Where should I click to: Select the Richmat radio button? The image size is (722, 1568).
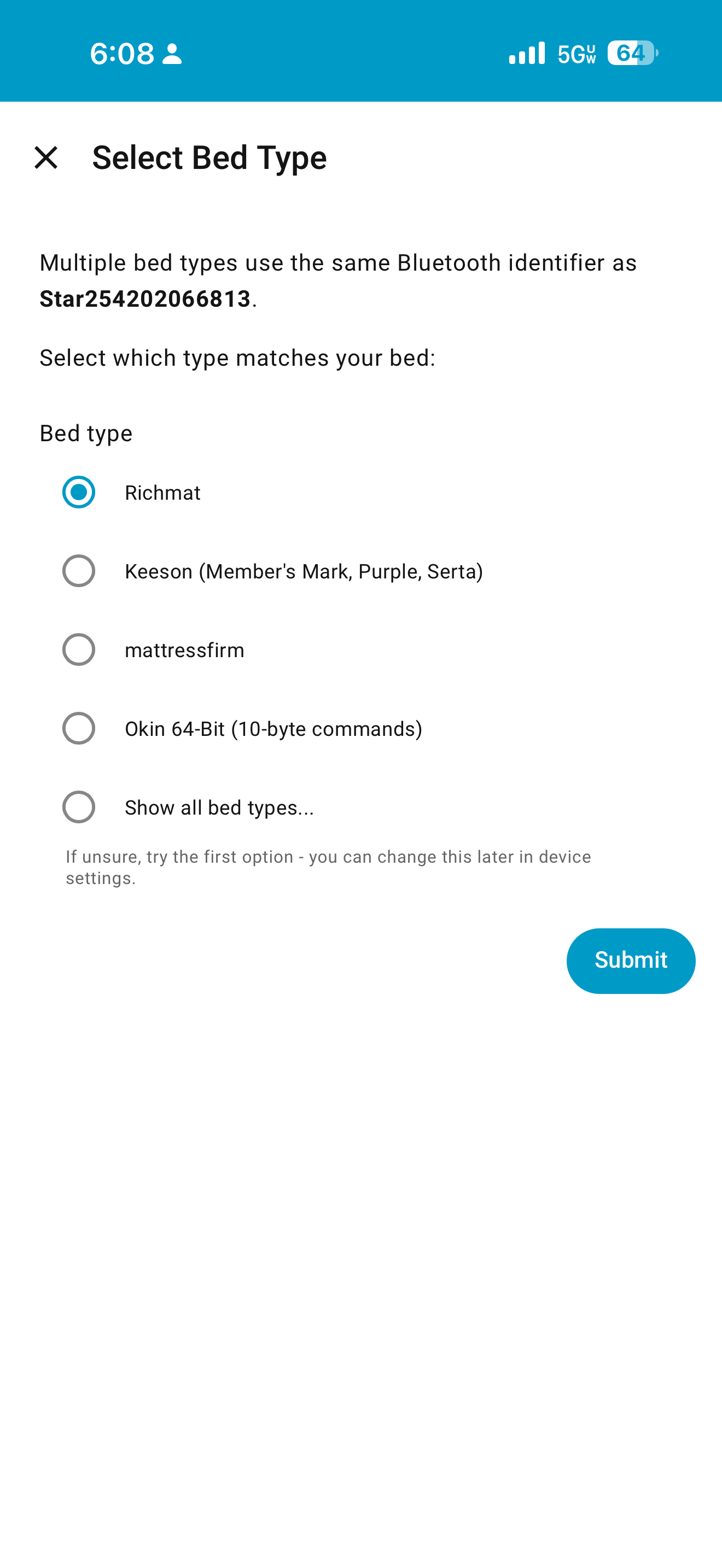tap(79, 492)
